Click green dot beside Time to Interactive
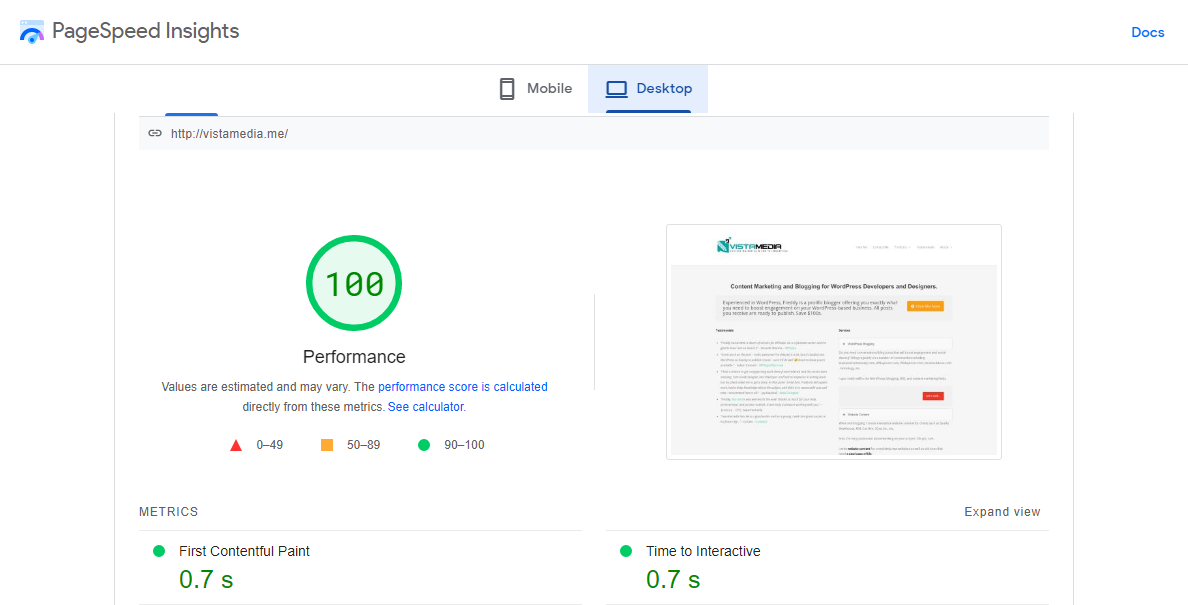This screenshot has height=605, width=1188. (x=626, y=551)
